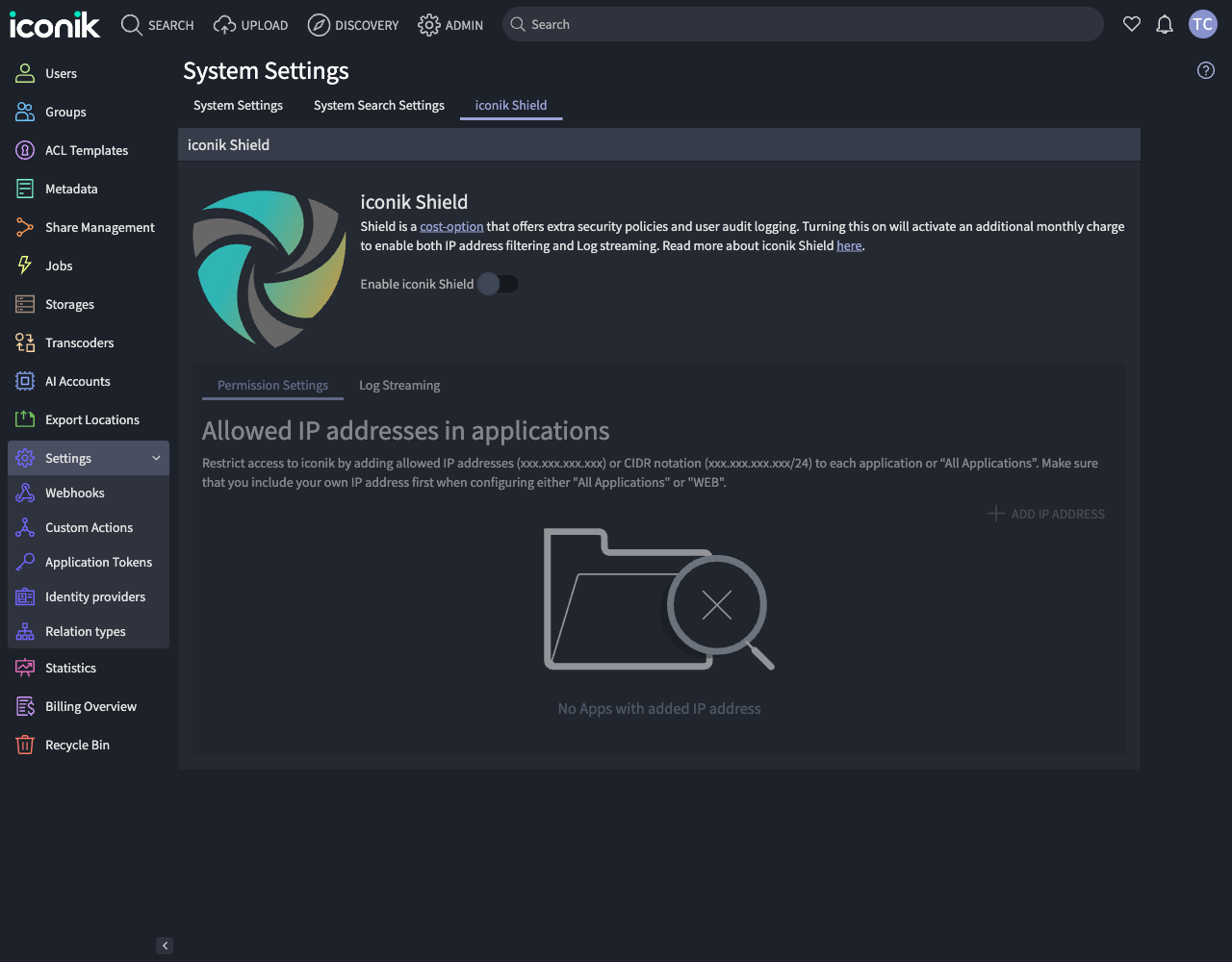Viewport: 1232px width, 962px height.
Task: Open the Webhooks settings page
Action: coord(73,493)
